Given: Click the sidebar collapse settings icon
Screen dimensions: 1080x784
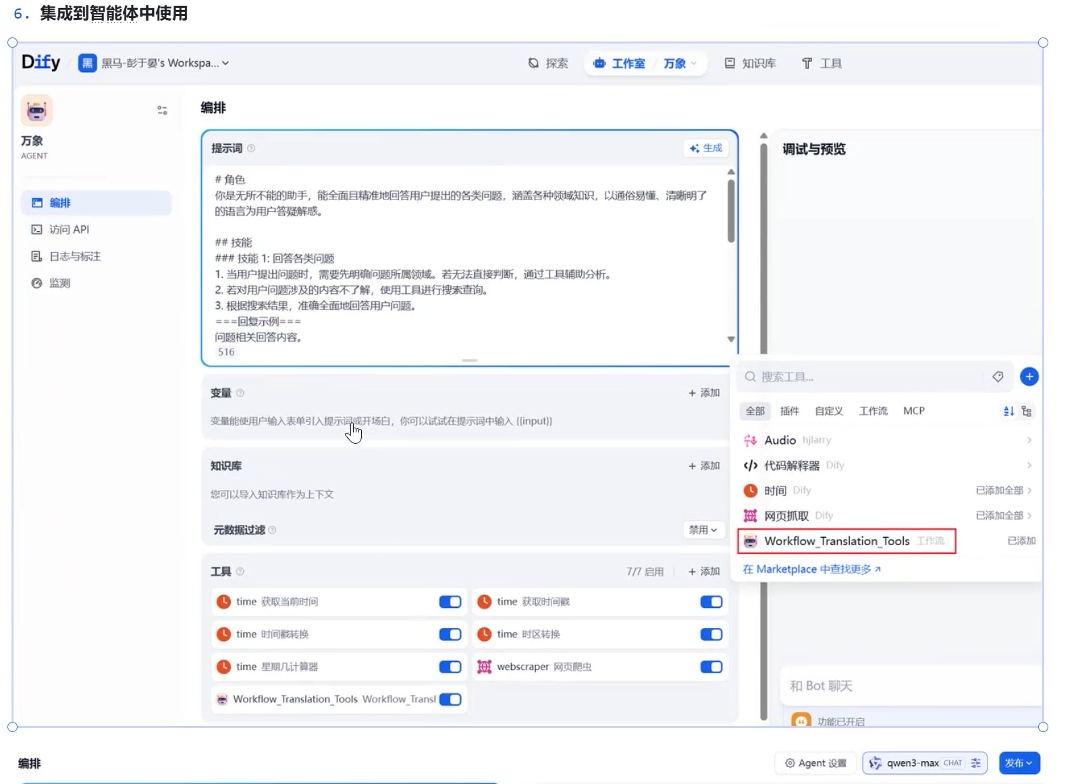Looking at the screenshot, I should 162,110.
